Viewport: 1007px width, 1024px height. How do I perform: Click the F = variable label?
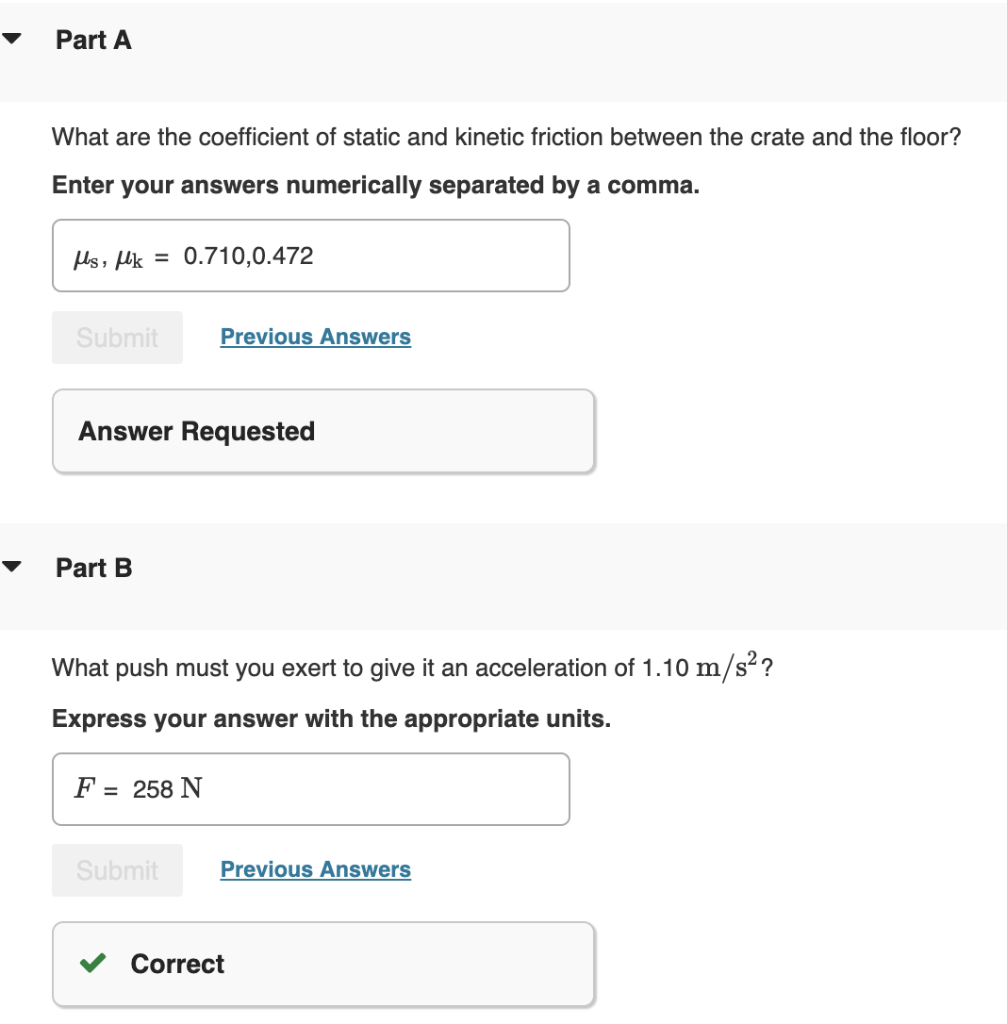(96, 789)
